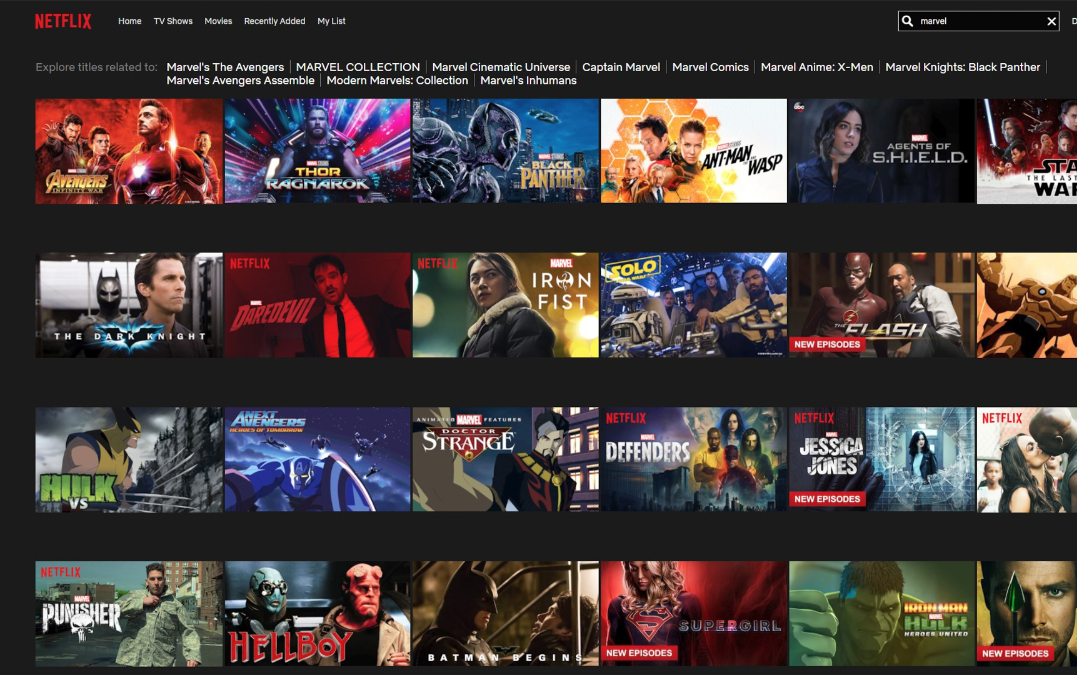Screen dimensions: 1077x675
Task: Select the 'Captain Marvel' related title link
Action: pyautogui.click(x=621, y=67)
